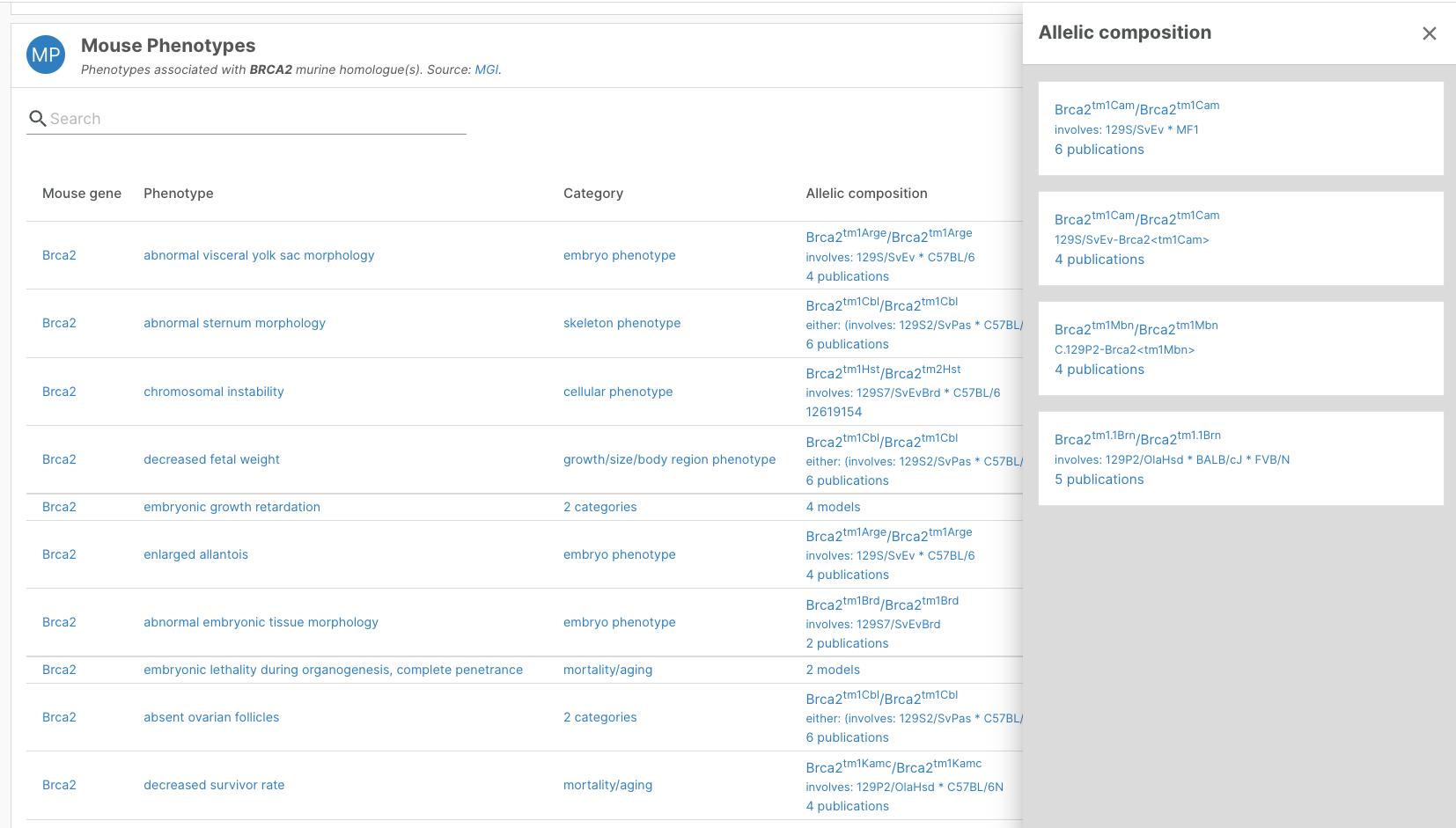
Task: Expand the 4 models for embryonic growth retardation
Action: pyautogui.click(x=833, y=507)
